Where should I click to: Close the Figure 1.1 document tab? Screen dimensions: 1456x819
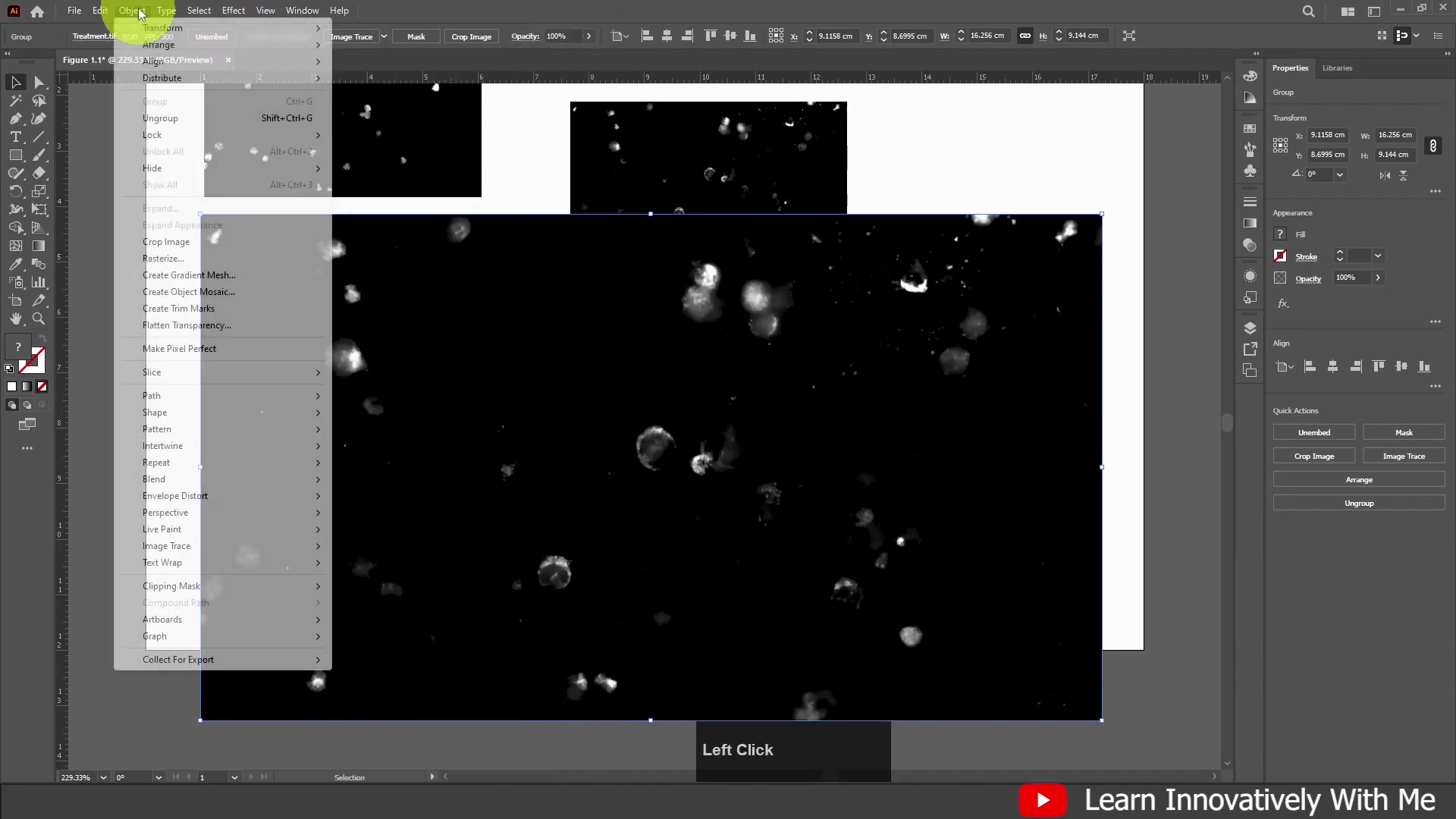(227, 60)
